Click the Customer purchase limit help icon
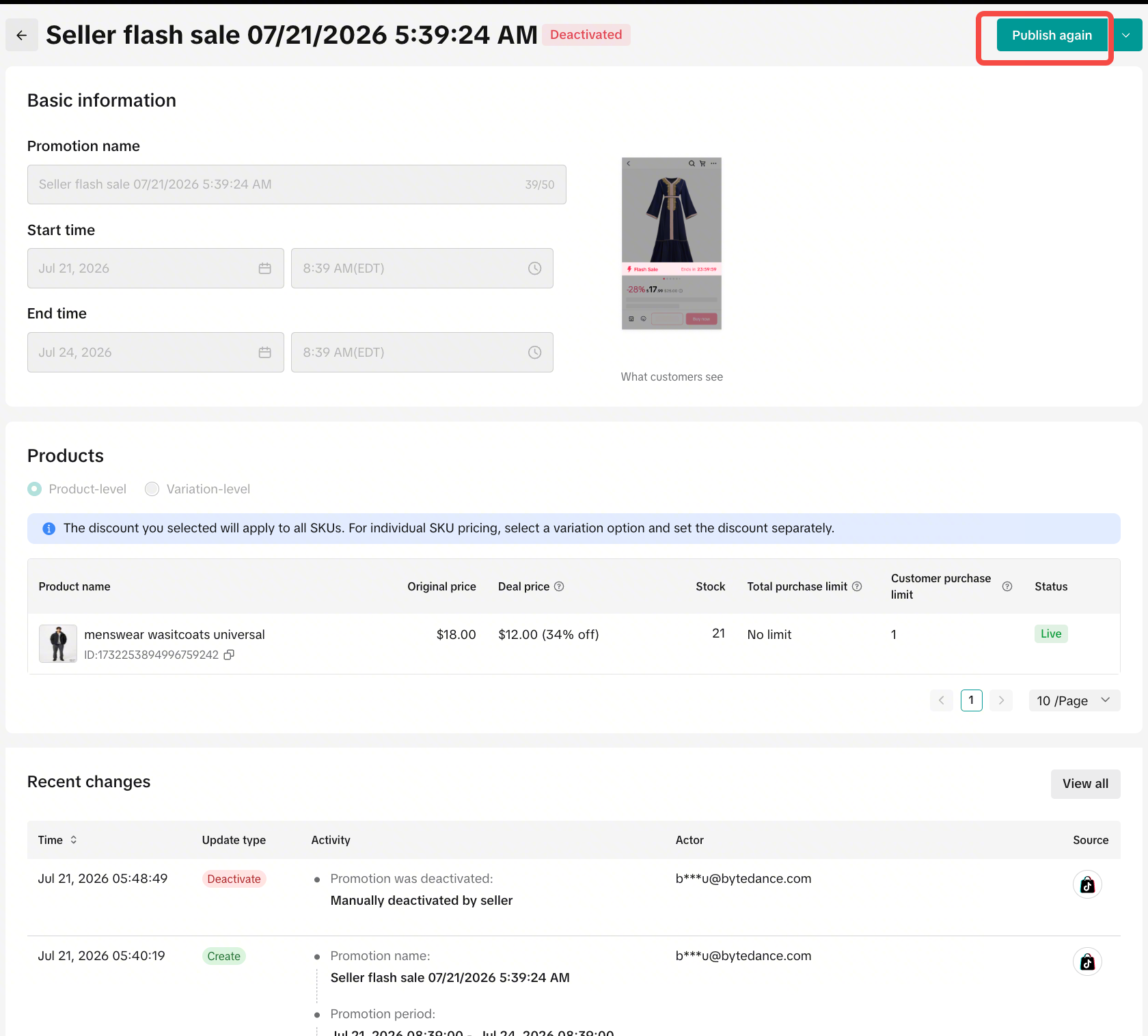This screenshot has height=1036, width=1148. pyautogui.click(x=1007, y=586)
